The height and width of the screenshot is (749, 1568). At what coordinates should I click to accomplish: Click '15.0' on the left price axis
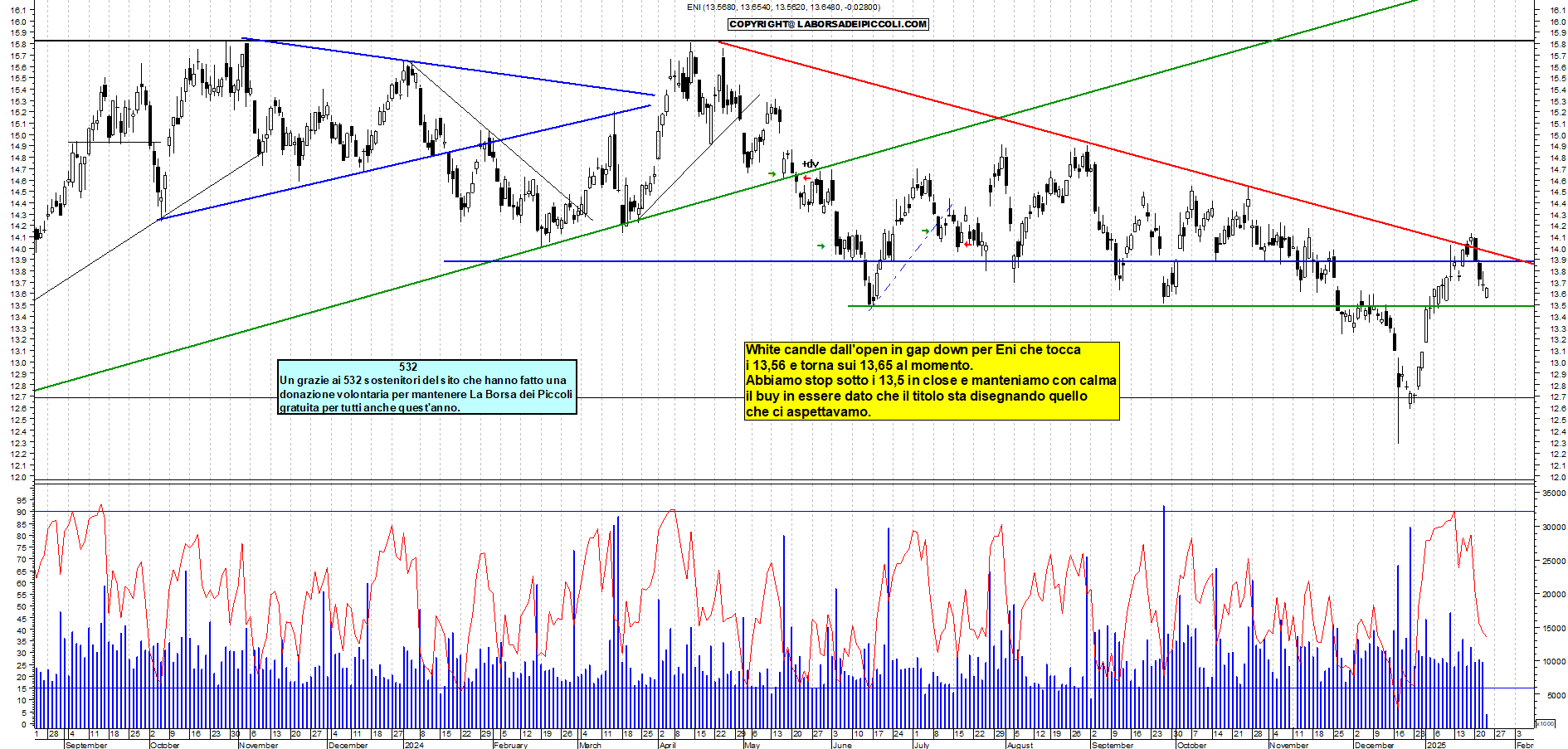17,135
